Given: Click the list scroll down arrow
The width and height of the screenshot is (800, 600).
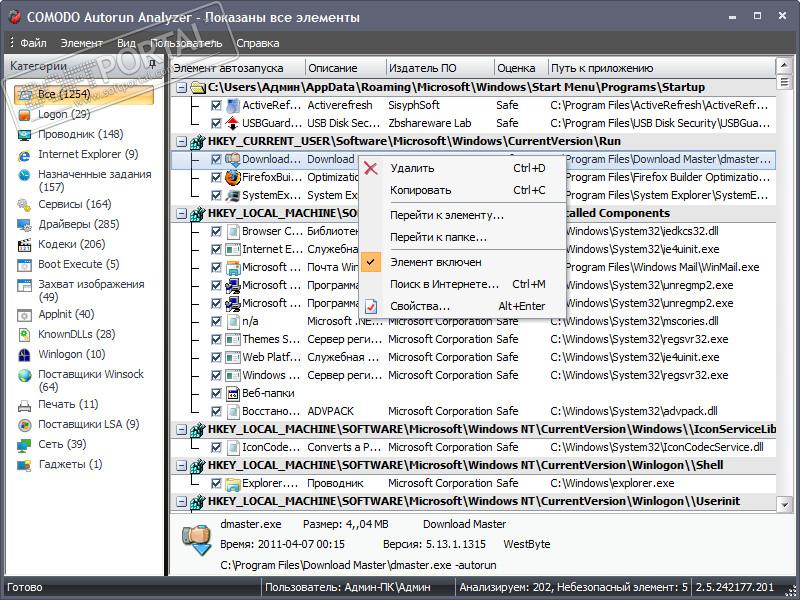Looking at the screenshot, I should tap(784, 504).
